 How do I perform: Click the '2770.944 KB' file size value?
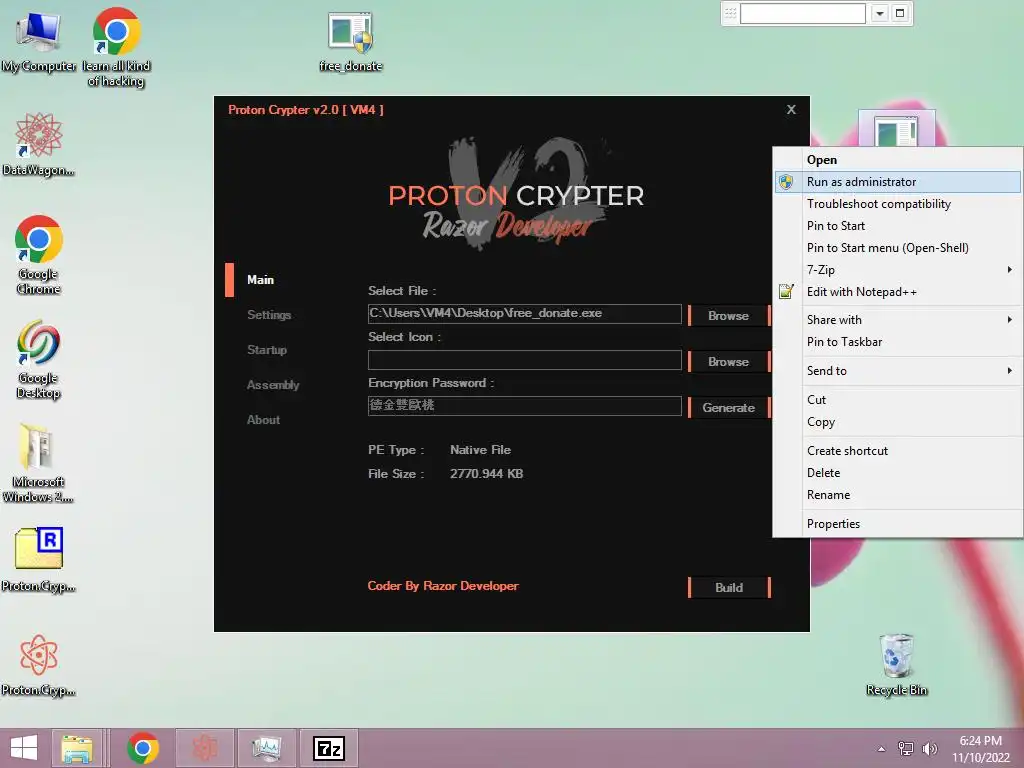(x=487, y=473)
